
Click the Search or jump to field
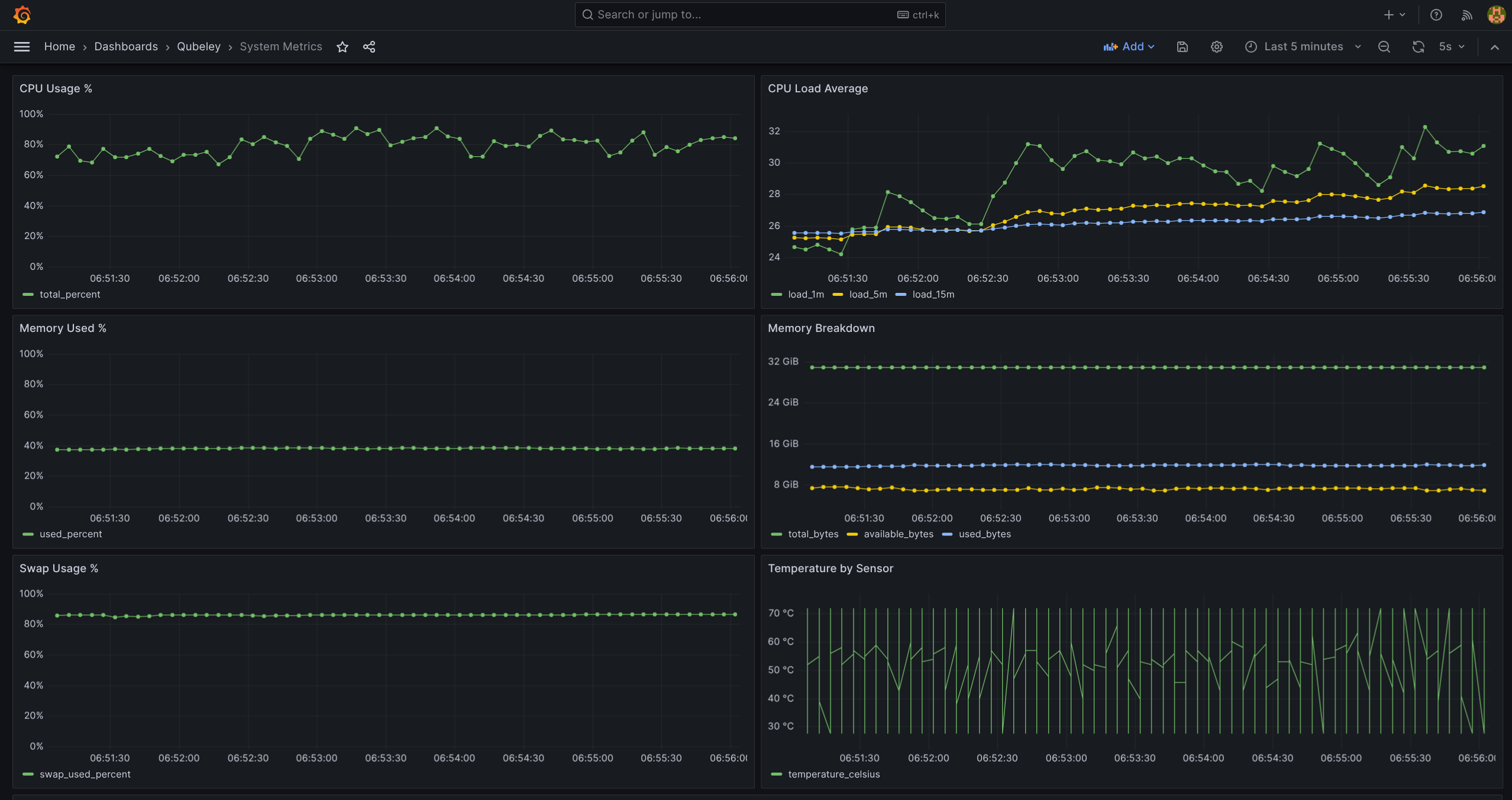tap(745, 15)
